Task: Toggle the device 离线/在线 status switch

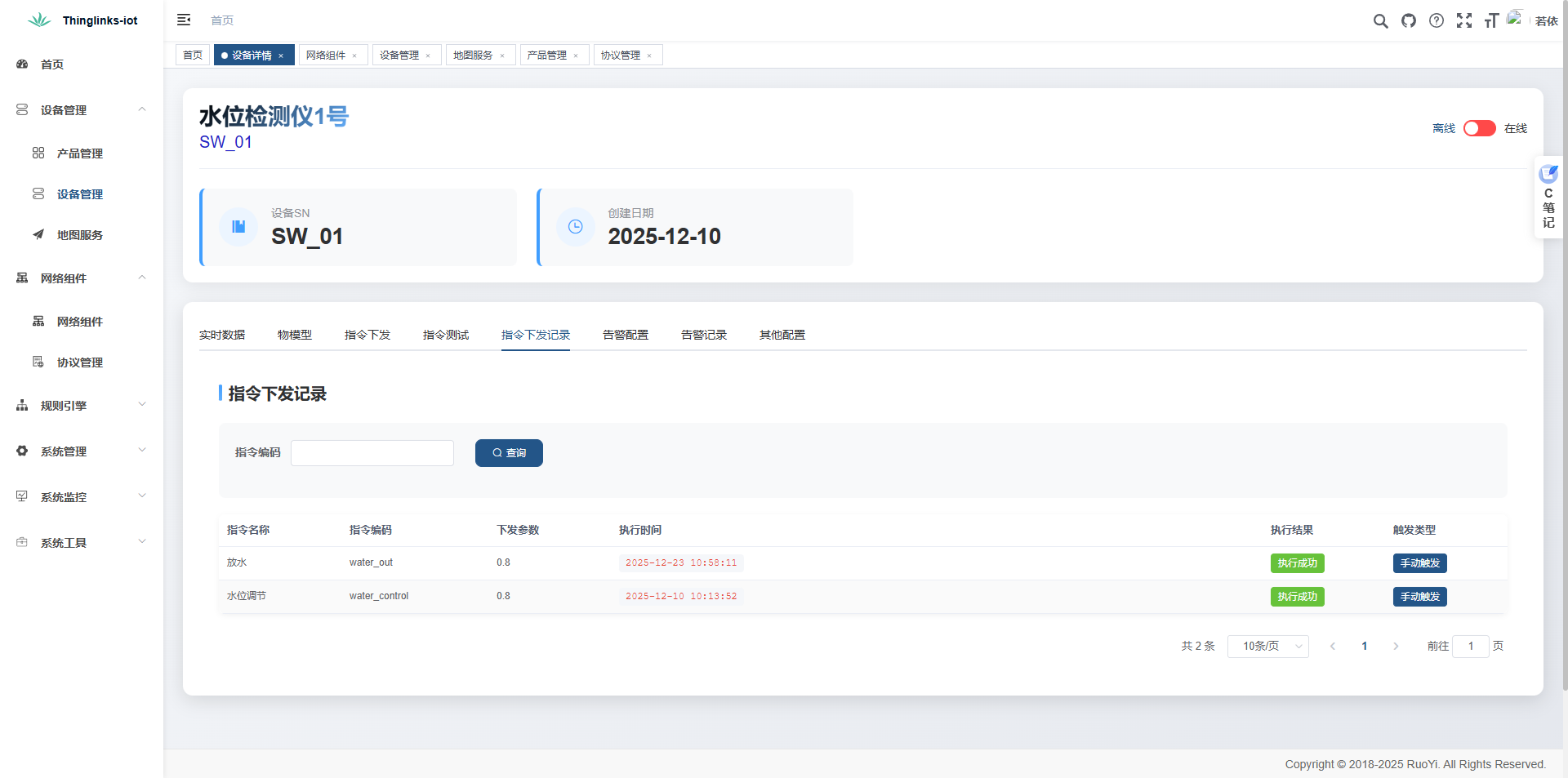Action: pyautogui.click(x=1479, y=128)
